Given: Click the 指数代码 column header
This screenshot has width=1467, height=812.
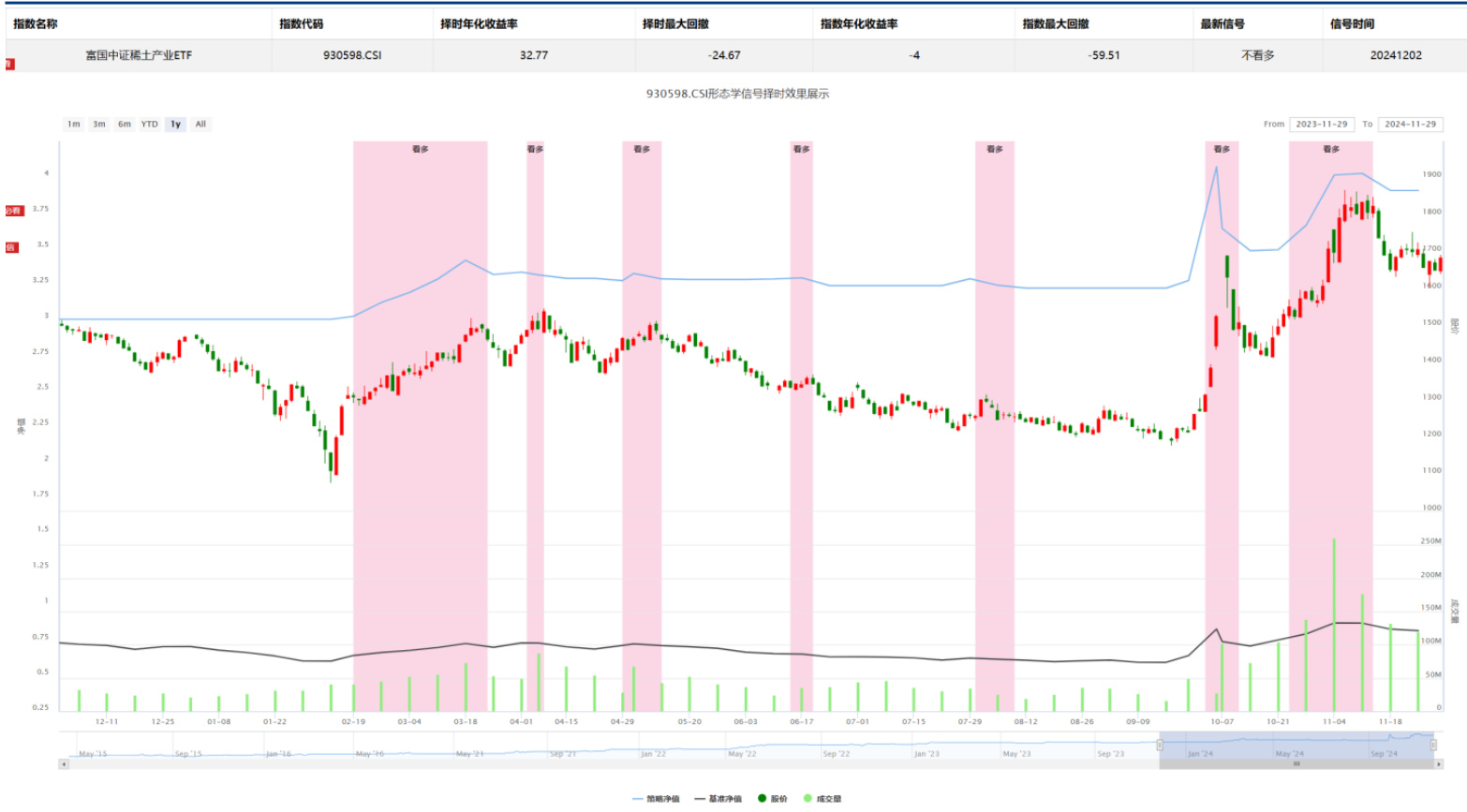Looking at the screenshot, I should pyautogui.click(x=301, y=23).
